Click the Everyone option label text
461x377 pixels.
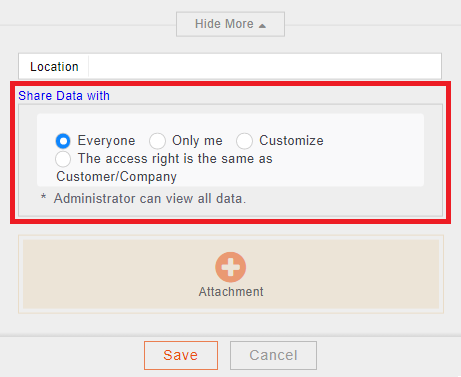pos(106,141)
